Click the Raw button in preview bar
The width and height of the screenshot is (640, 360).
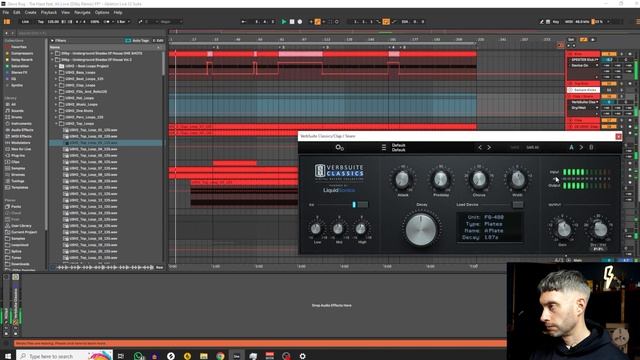159,267
